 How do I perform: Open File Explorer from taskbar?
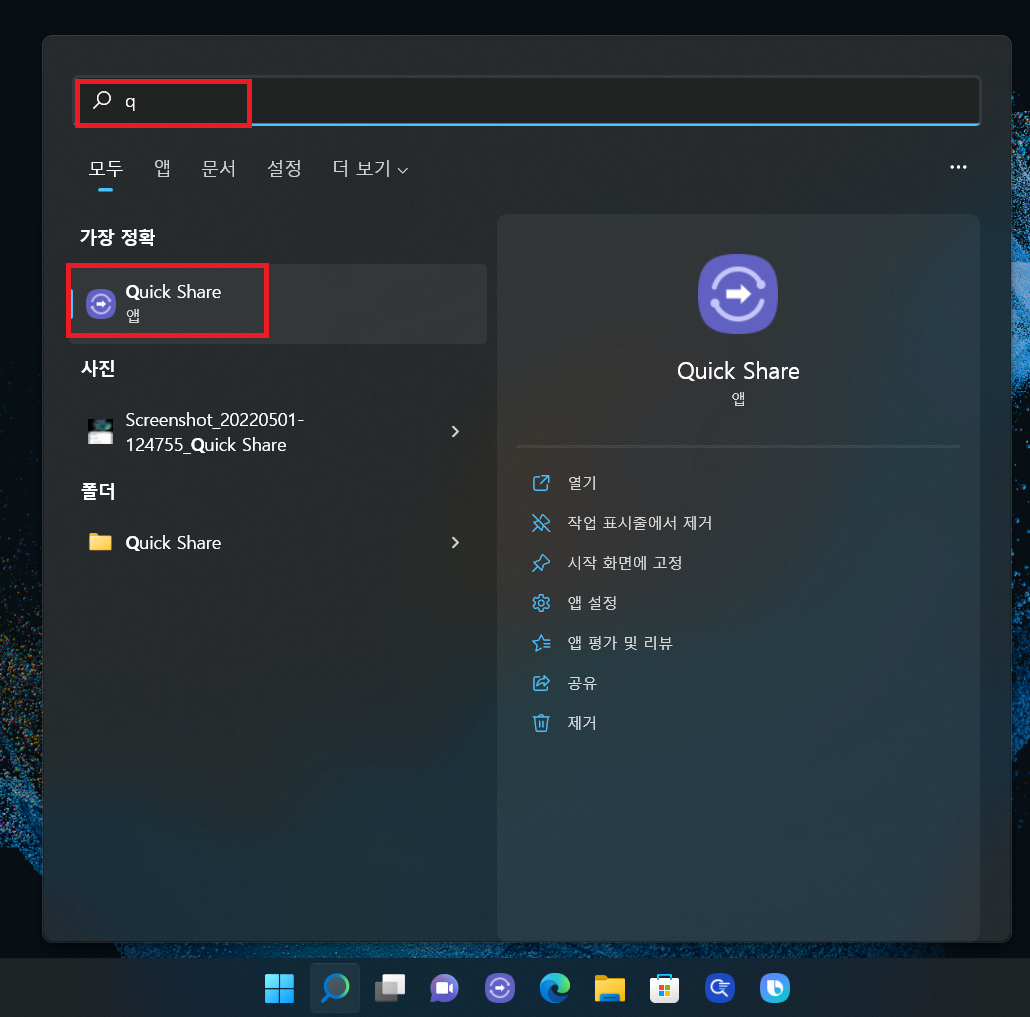click(x=610, y=988)
